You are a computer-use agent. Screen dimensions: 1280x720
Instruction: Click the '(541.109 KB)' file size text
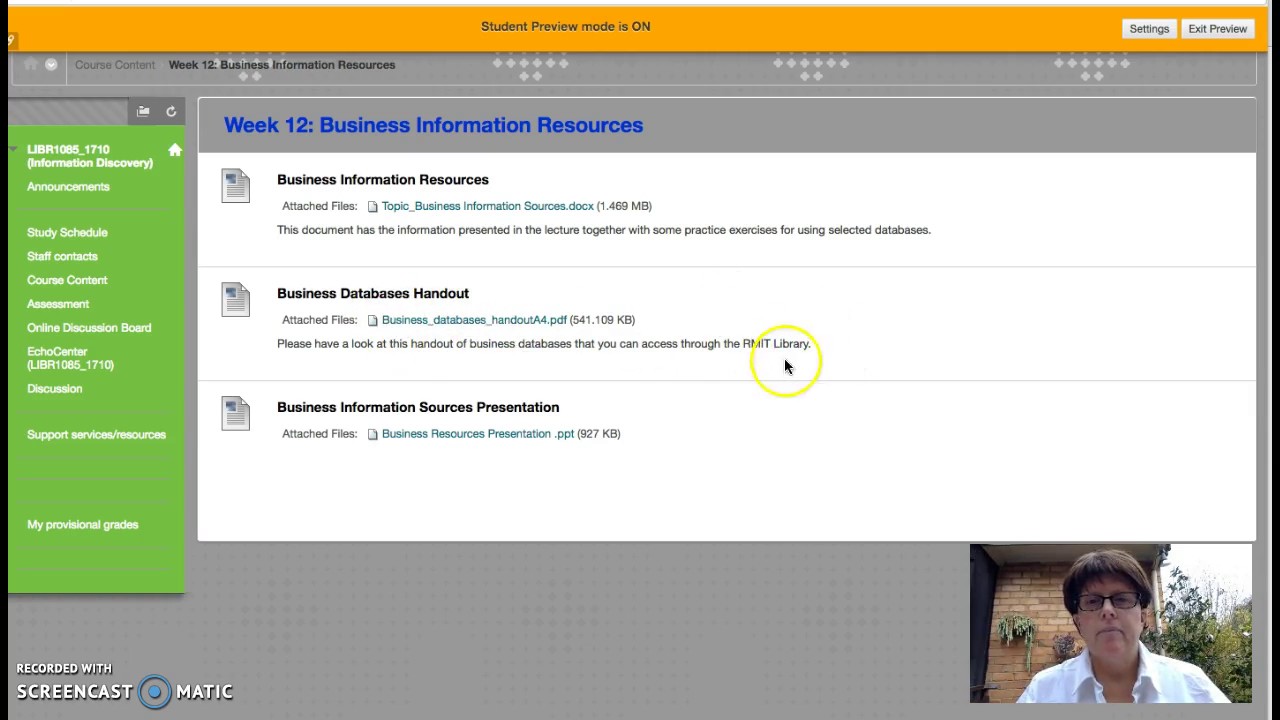coord(602,320)
